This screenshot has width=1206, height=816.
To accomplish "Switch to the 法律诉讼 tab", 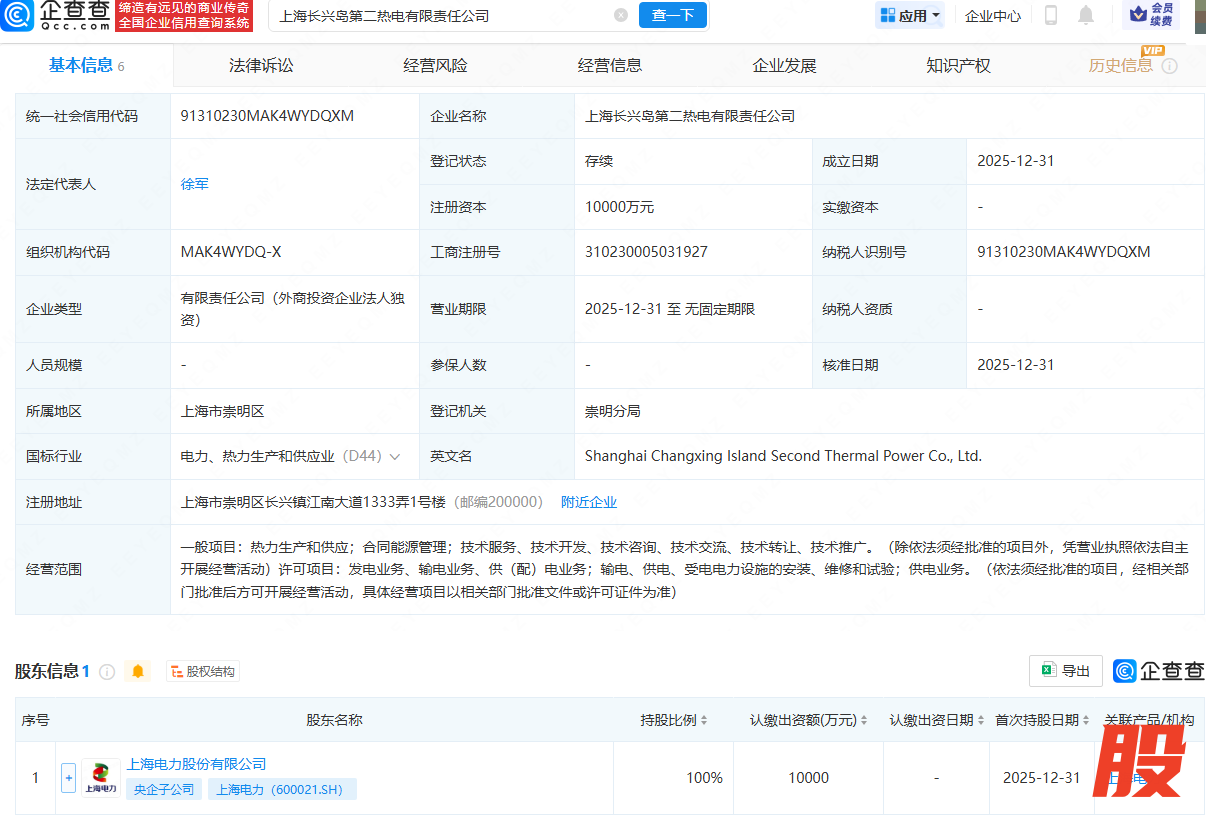I will click(x=261, y=66).
